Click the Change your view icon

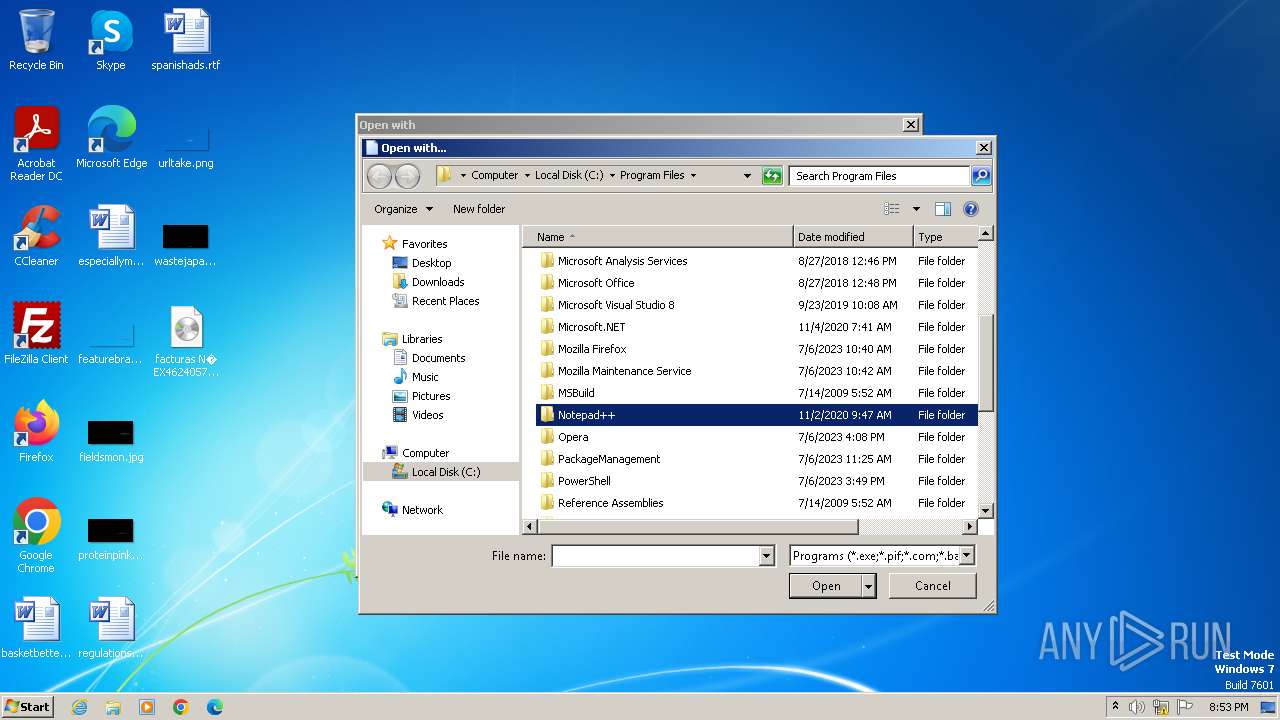point(892,209)
